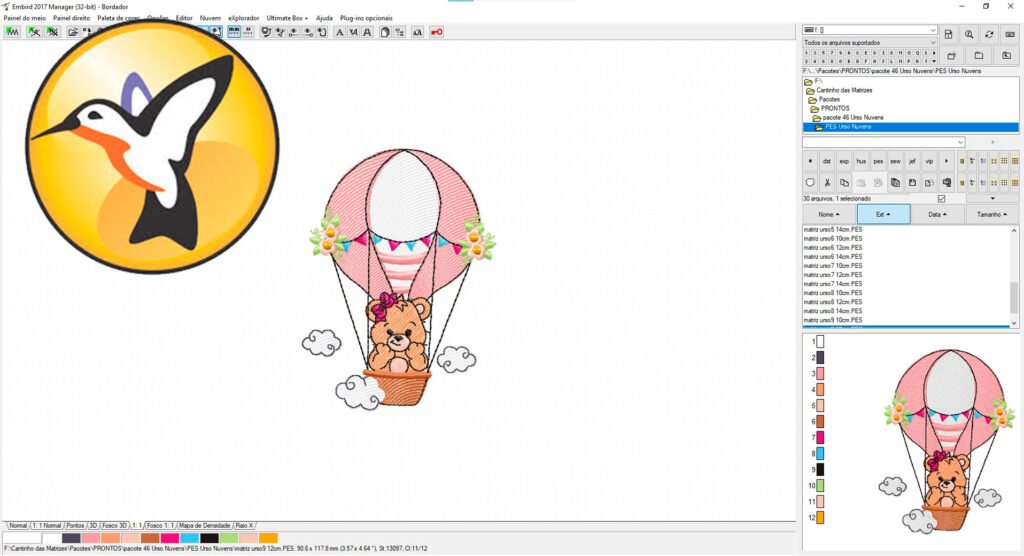The image size is (1024, 556).
Task: Select the green swatch in bottom palette
Action: (229, 538)
